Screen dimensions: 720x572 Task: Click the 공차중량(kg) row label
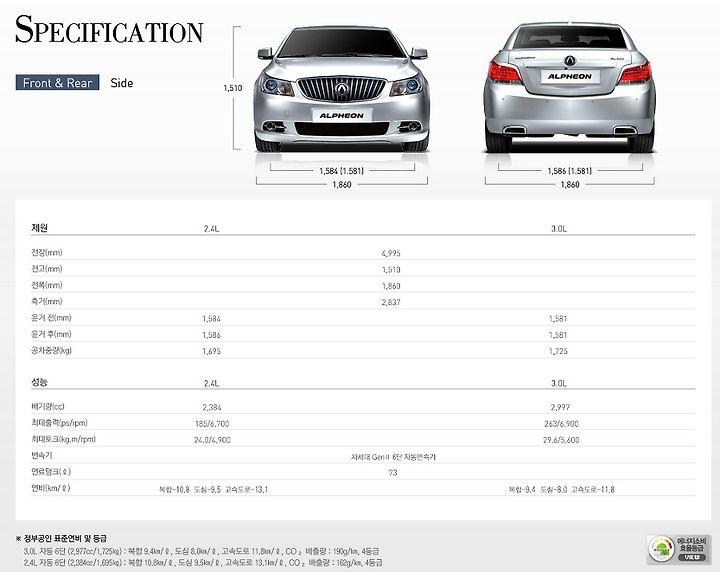51,351
